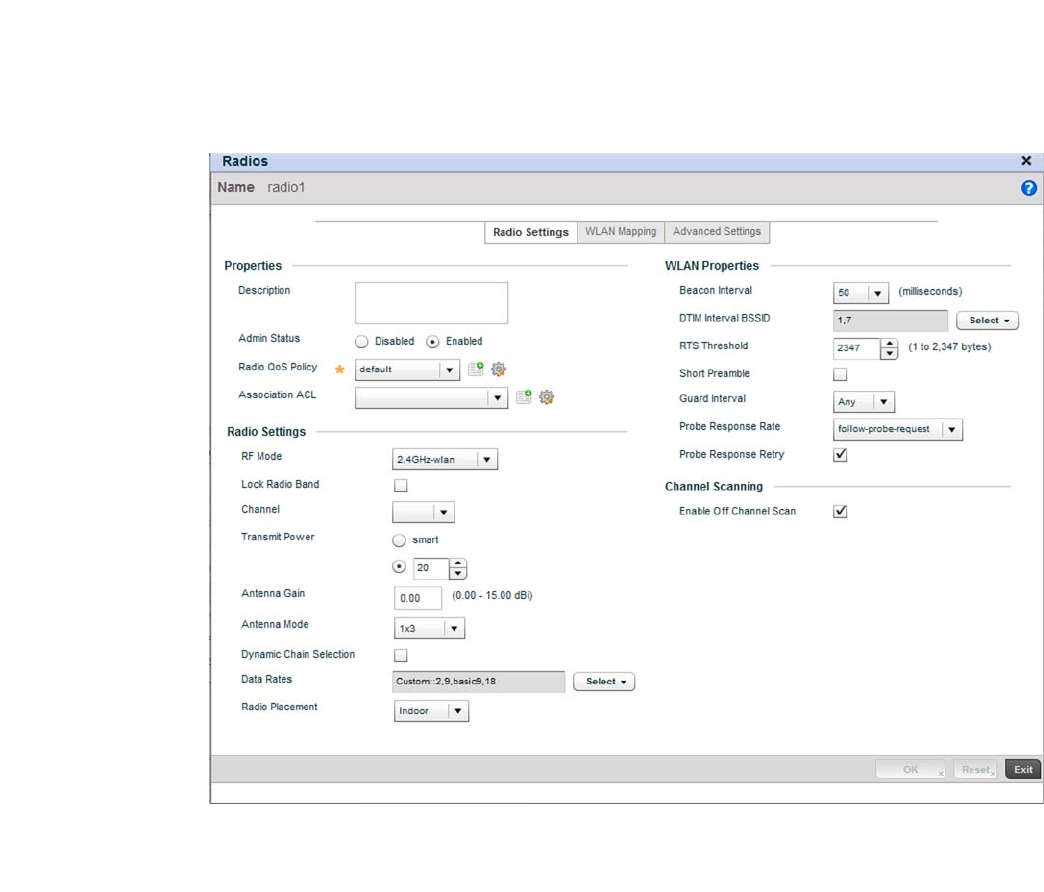Open the Probe Response Rate dropdown
1044x892 pixels.
(898, 429)
